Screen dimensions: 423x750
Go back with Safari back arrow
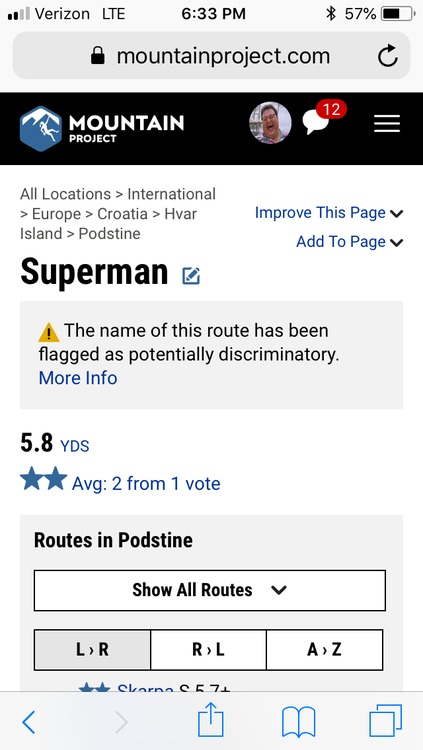point(29,722)
